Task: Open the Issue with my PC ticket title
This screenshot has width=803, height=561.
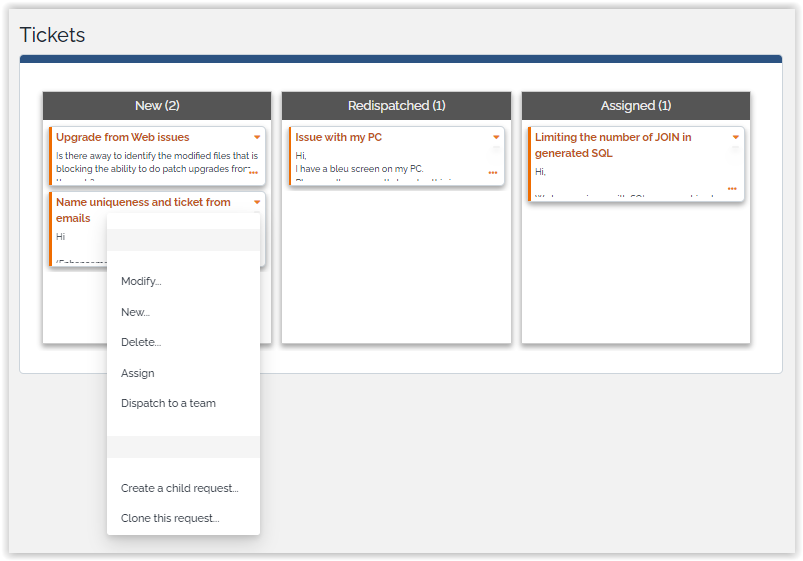Action: click(x=338, y=137)
